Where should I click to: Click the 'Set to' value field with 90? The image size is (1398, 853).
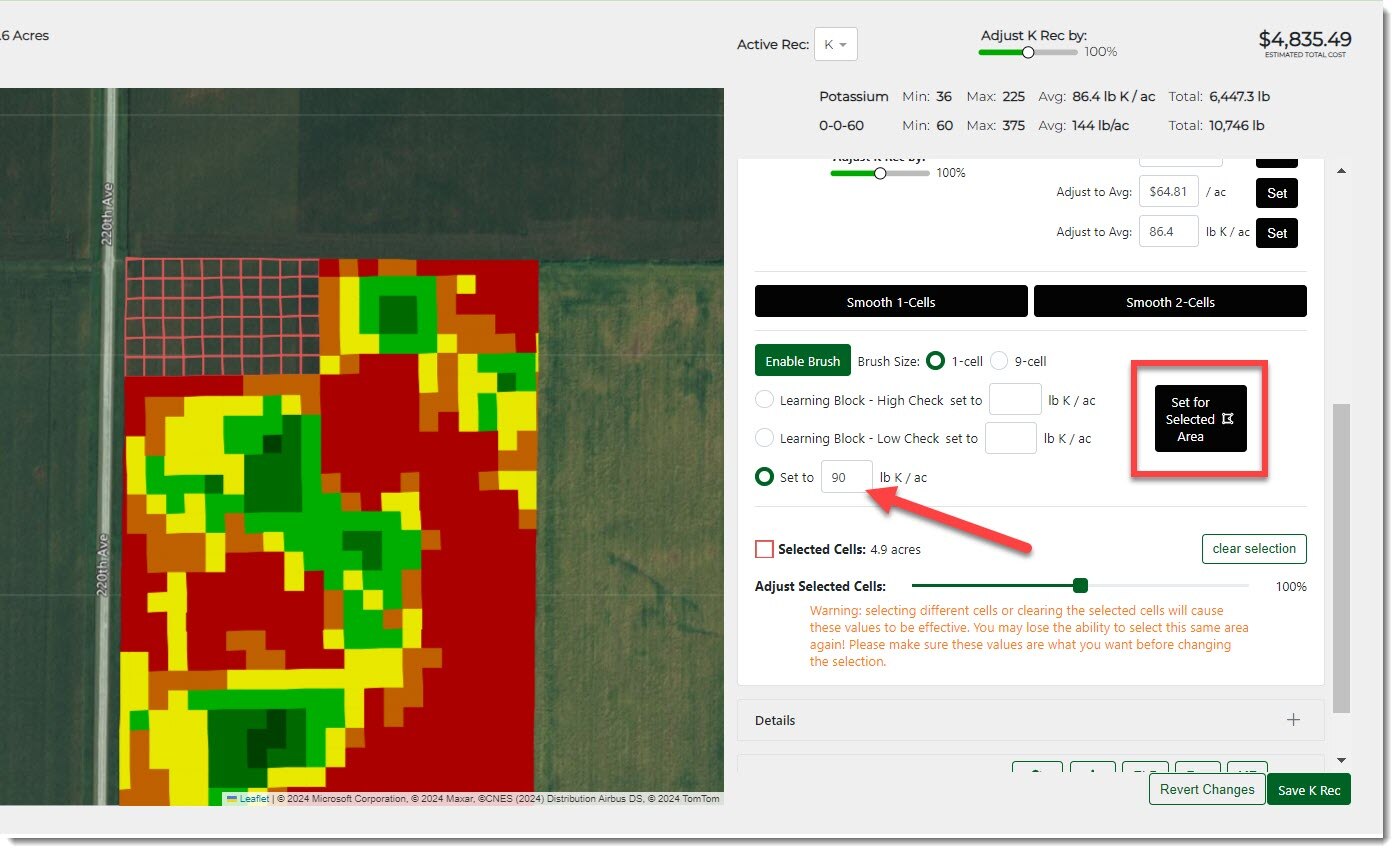pyautogui.click(x=846, y=478)
